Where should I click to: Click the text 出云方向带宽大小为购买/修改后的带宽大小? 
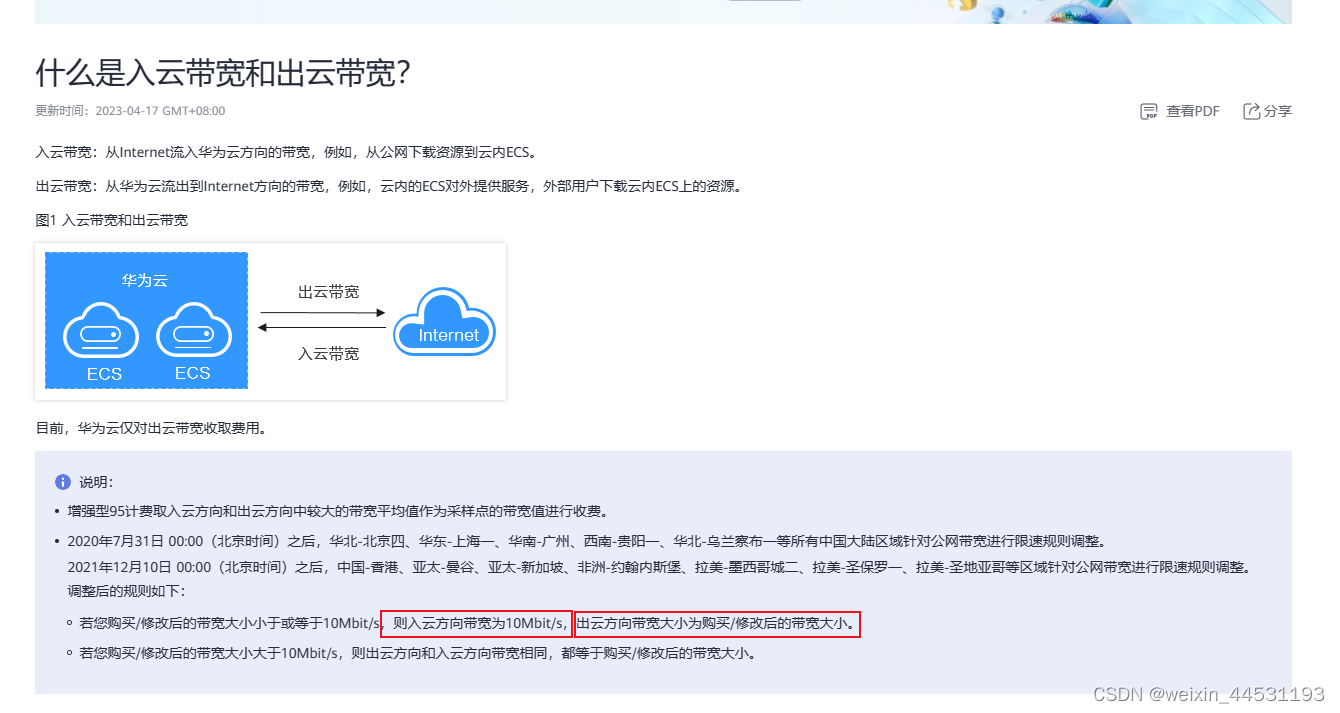tap(718, 624)
